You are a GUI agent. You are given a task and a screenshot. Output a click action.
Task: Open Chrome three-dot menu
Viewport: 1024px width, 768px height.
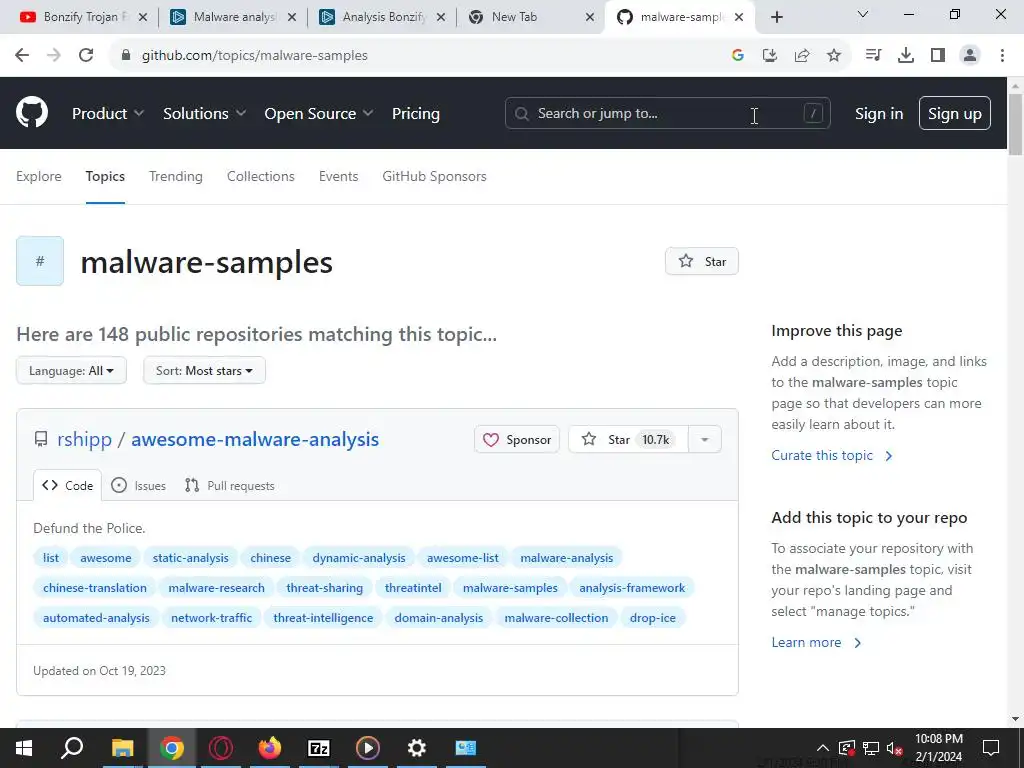(x=1002, y=56)
